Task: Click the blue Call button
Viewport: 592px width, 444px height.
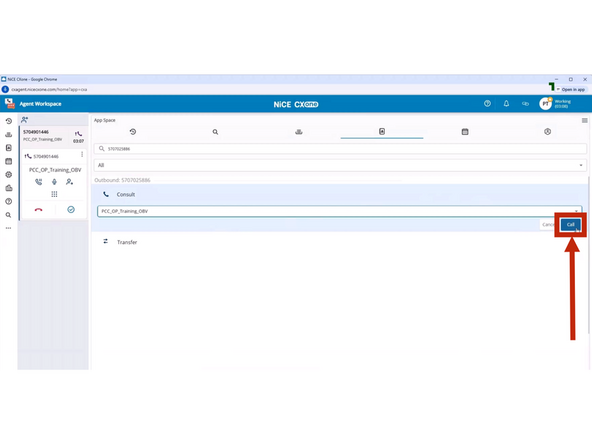Action: click(x=570, y=224)
